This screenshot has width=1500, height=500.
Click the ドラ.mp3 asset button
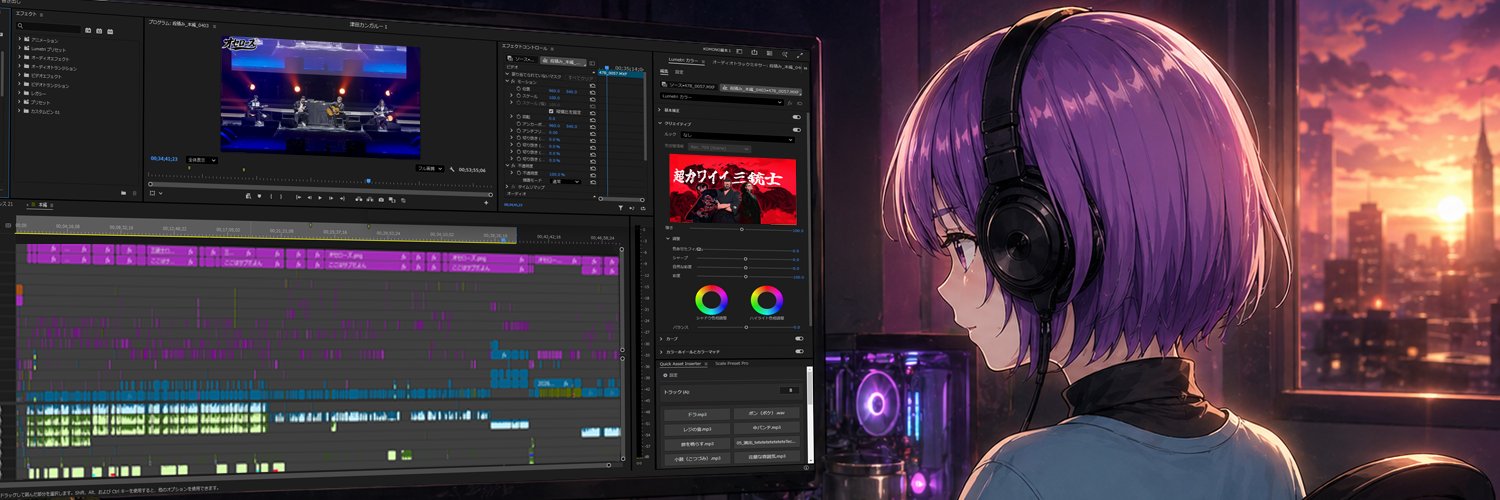tap(699, 414)
